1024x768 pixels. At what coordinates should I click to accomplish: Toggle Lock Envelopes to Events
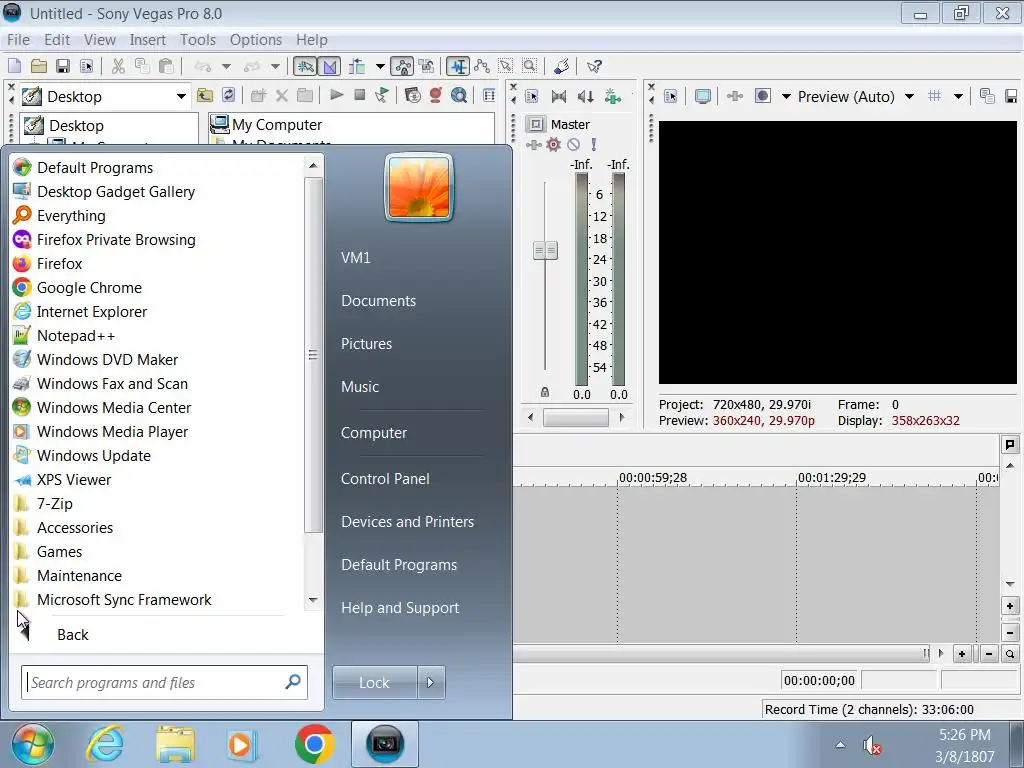(402, 66)
